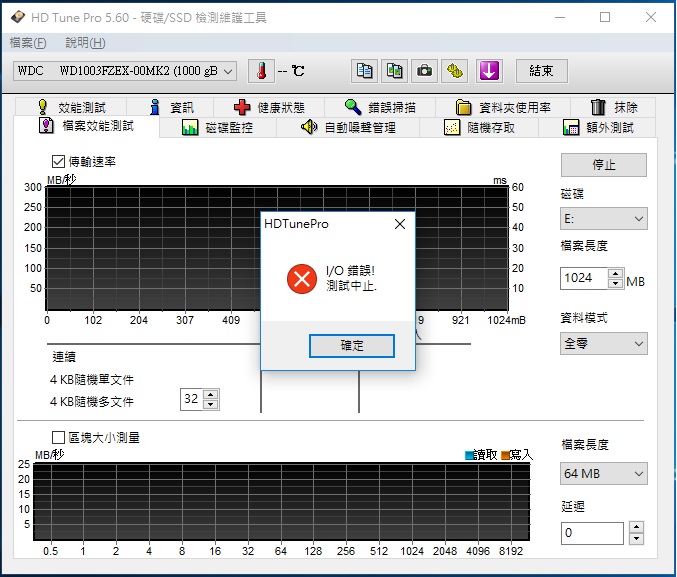Open the 抹除 erase tab
This screenshot has height=577, width=677.
[614, 107]
